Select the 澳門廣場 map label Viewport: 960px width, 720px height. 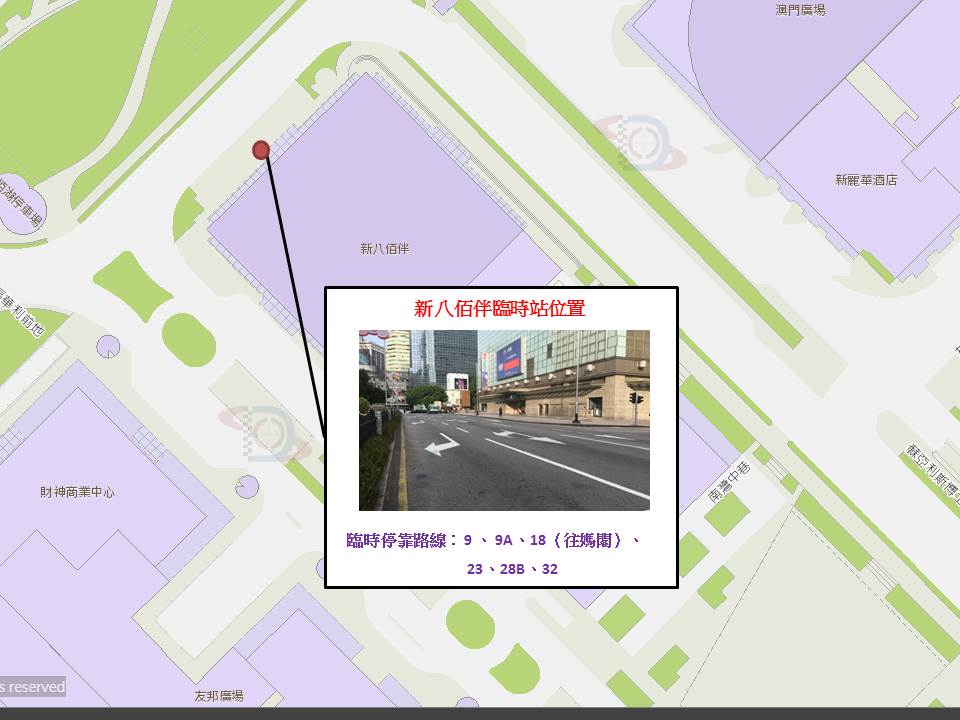coord(800,10)
